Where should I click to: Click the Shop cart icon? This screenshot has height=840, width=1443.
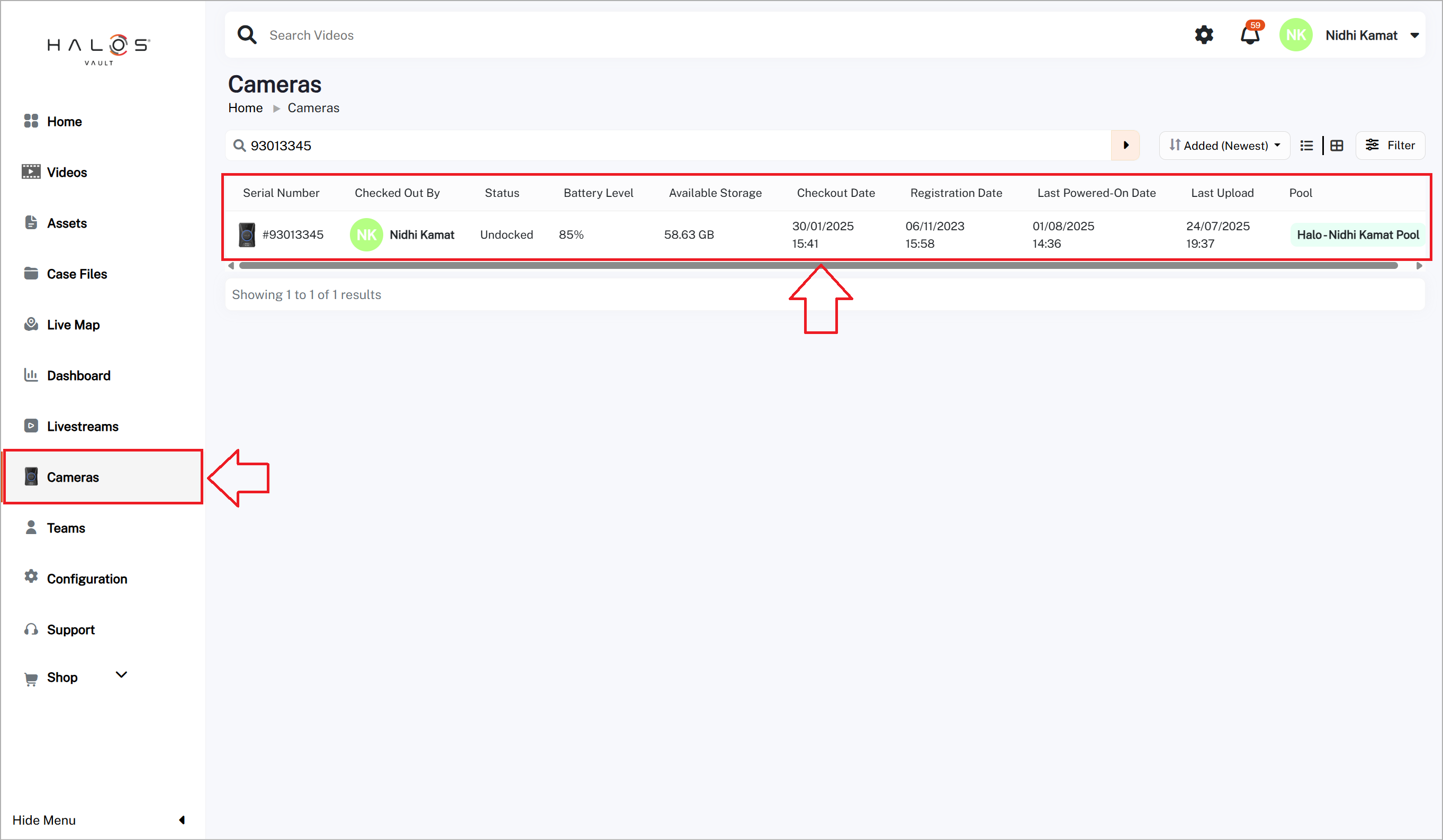[x=31, y=679]
